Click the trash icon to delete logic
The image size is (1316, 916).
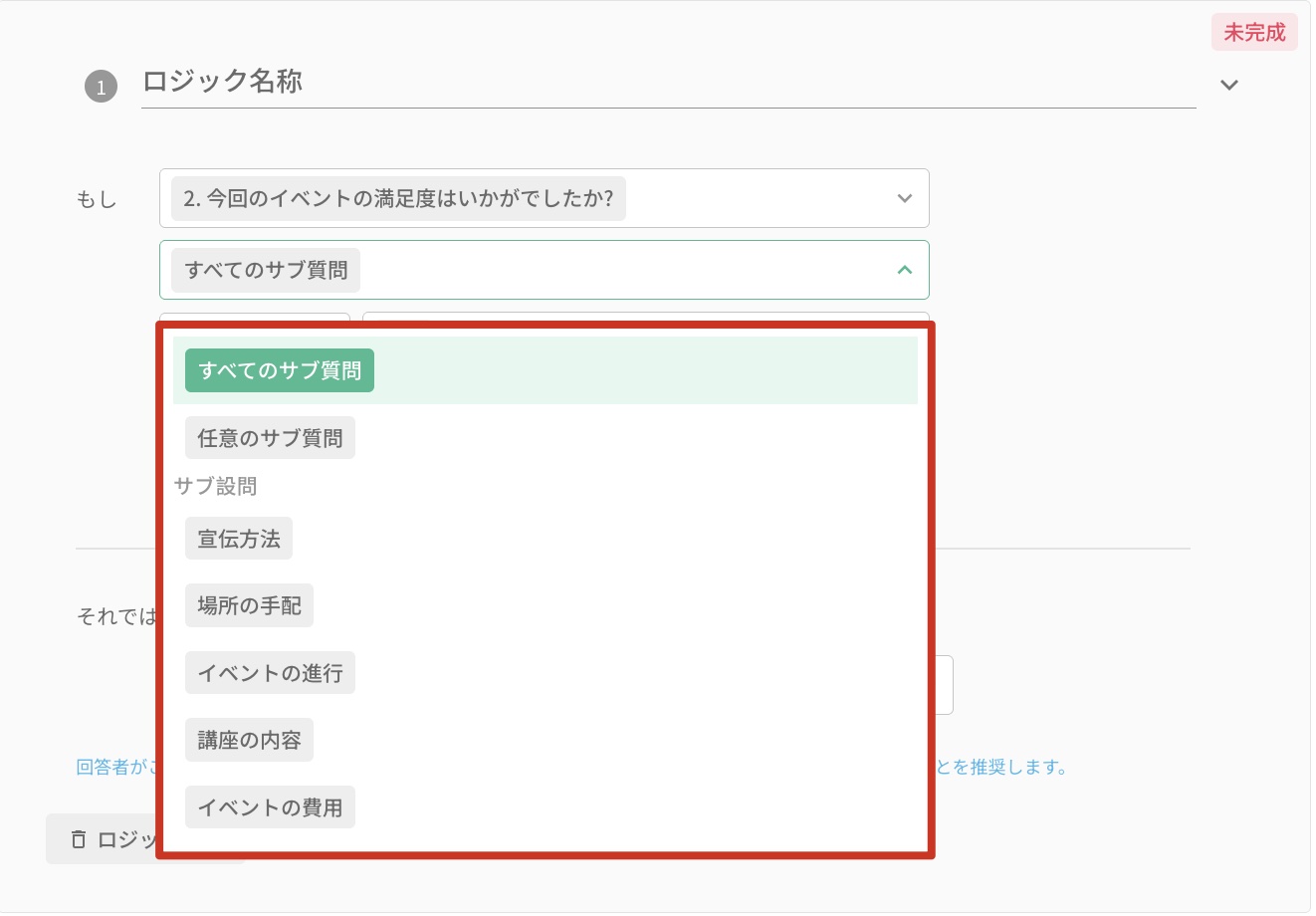pos(79,839)
